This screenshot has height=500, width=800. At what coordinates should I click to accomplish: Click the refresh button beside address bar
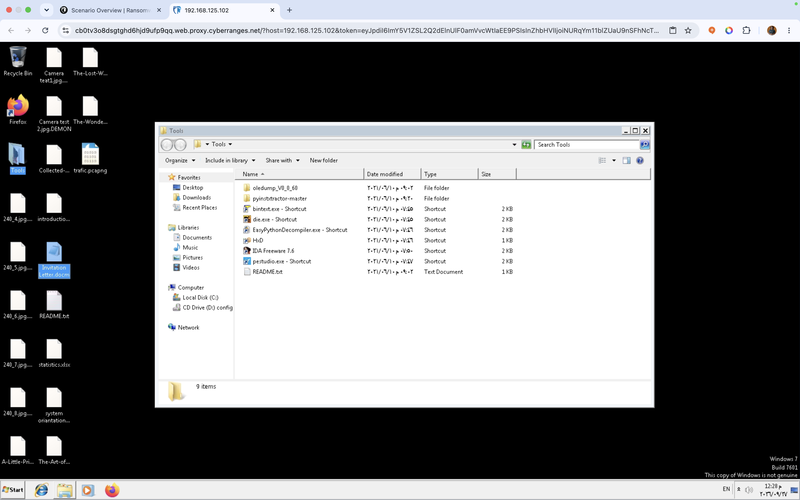point(526,145)
